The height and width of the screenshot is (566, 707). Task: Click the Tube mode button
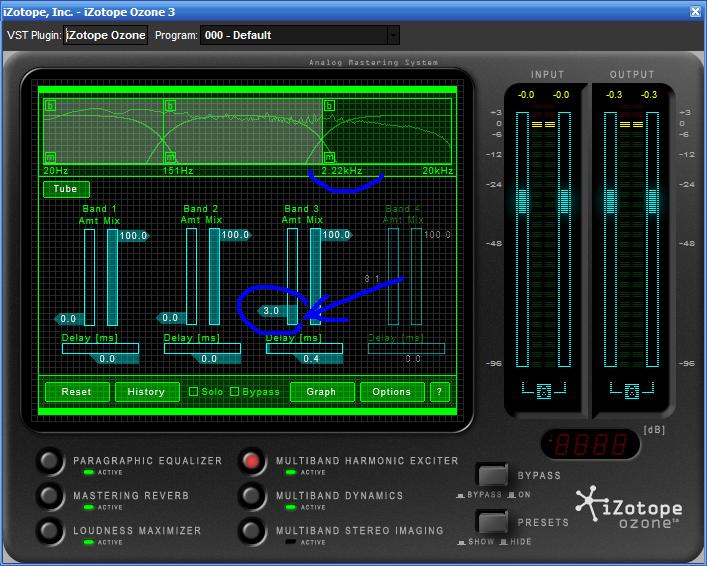(66, 188)
